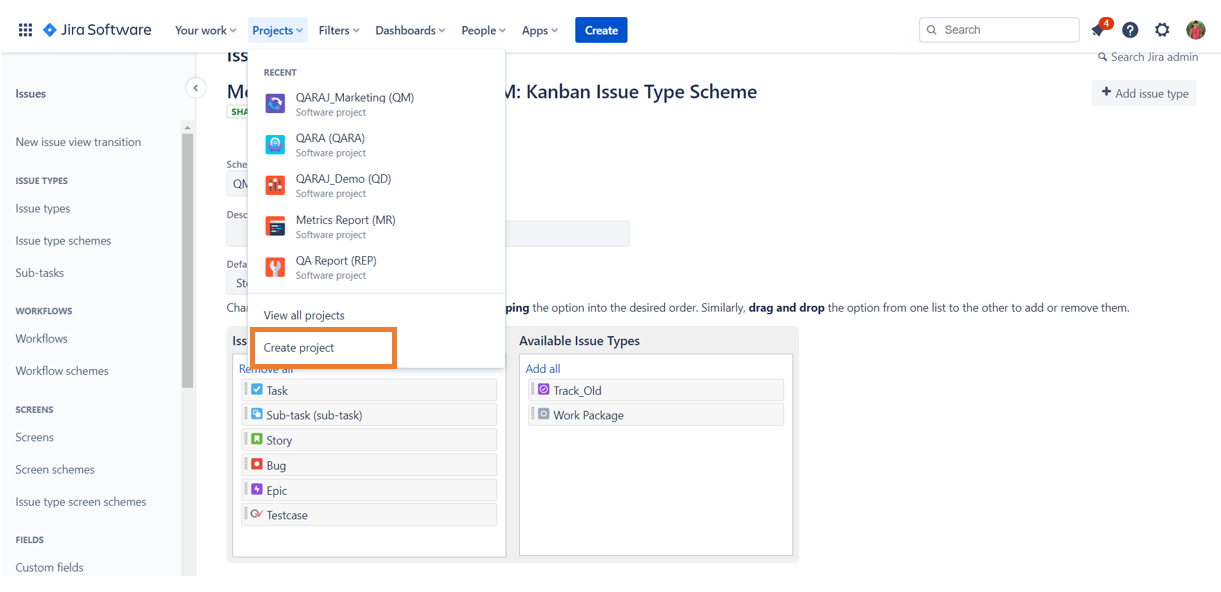
Task: Click inside the top Search field
Action: [x=999, y=30]
